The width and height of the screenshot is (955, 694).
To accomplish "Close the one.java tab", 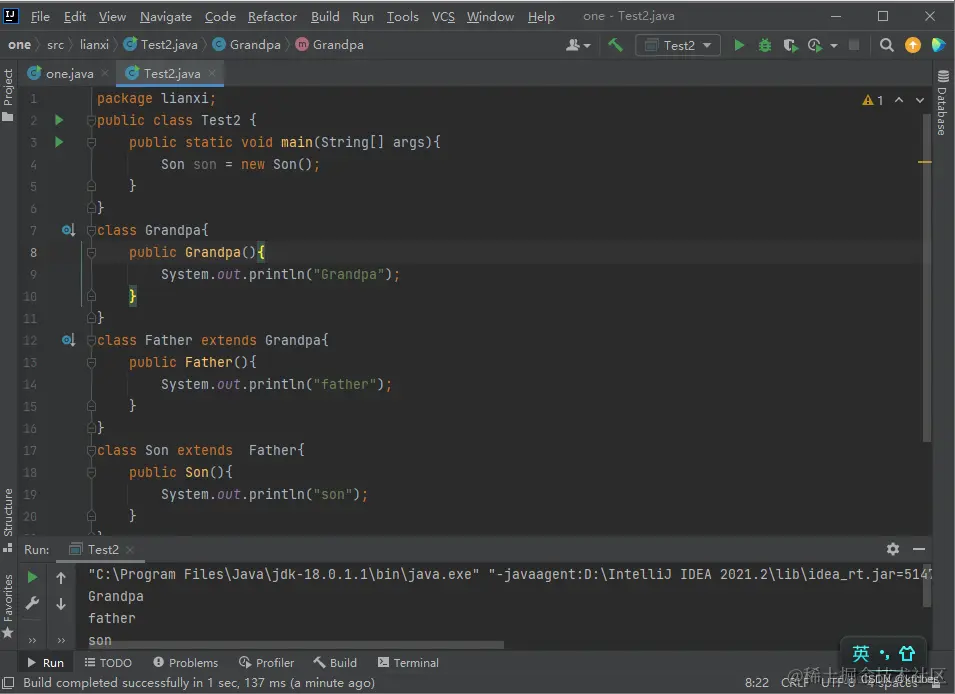I will pyautogui.click(x=105, y=73).
